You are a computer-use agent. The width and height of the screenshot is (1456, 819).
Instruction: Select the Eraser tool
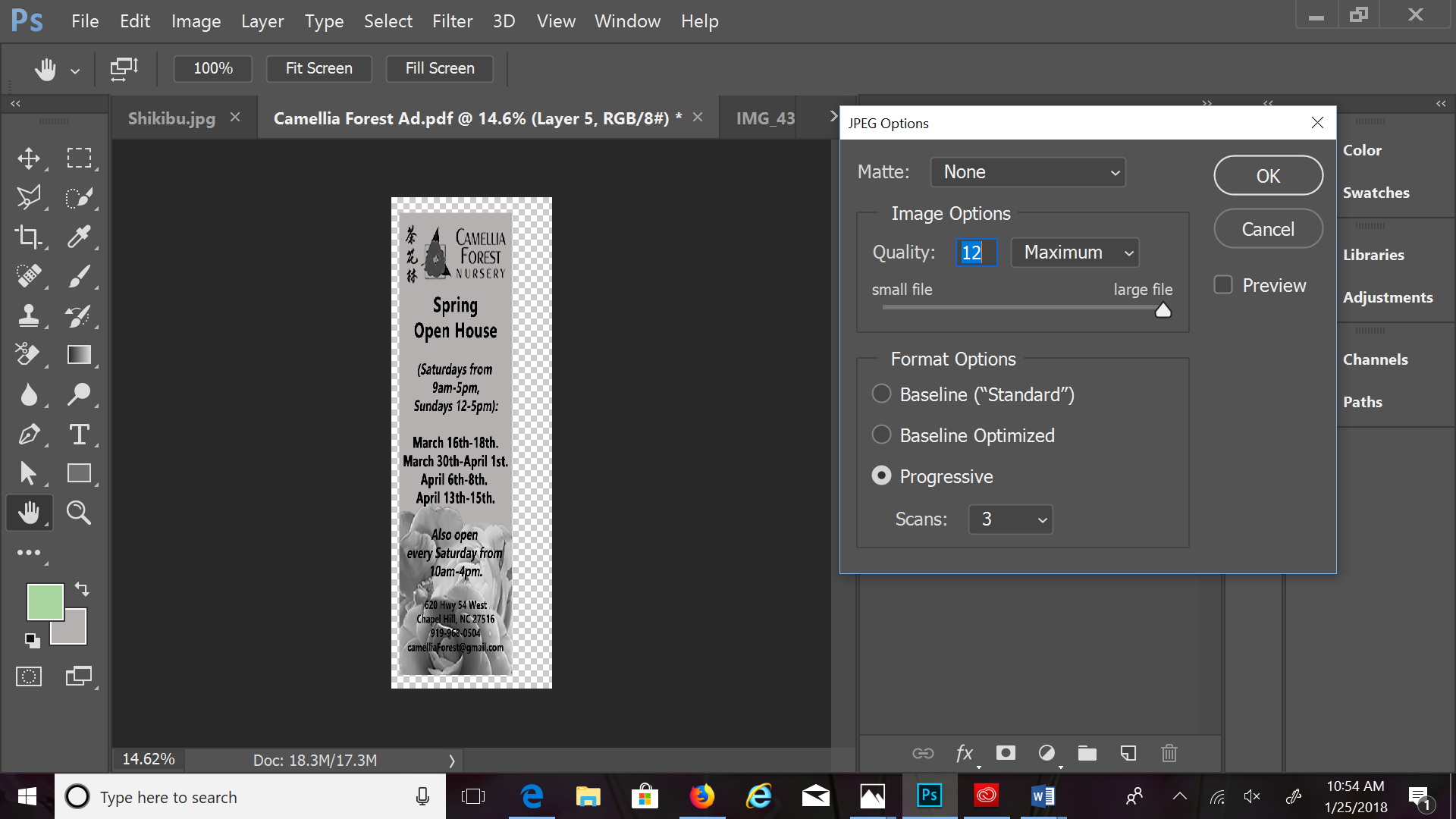click(x=29, y=355)
